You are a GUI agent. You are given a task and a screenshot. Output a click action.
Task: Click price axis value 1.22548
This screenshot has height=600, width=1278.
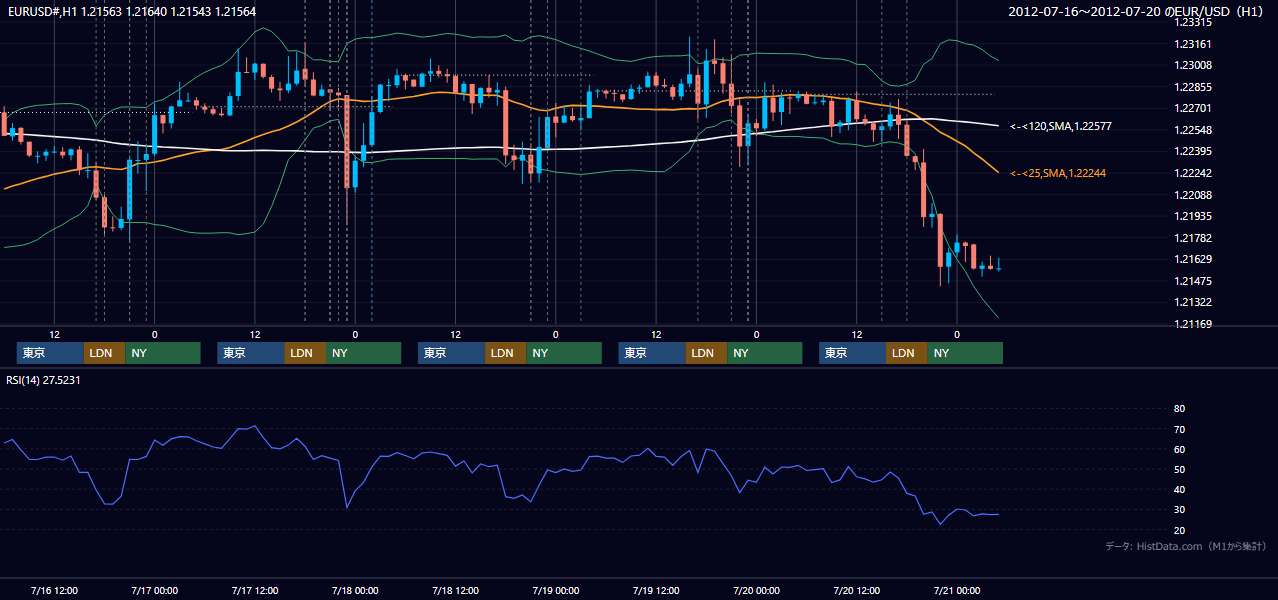point(1193,130)
